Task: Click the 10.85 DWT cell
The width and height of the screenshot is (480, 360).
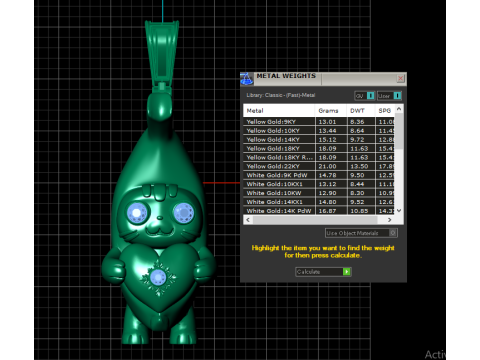Action: point(361,211)
